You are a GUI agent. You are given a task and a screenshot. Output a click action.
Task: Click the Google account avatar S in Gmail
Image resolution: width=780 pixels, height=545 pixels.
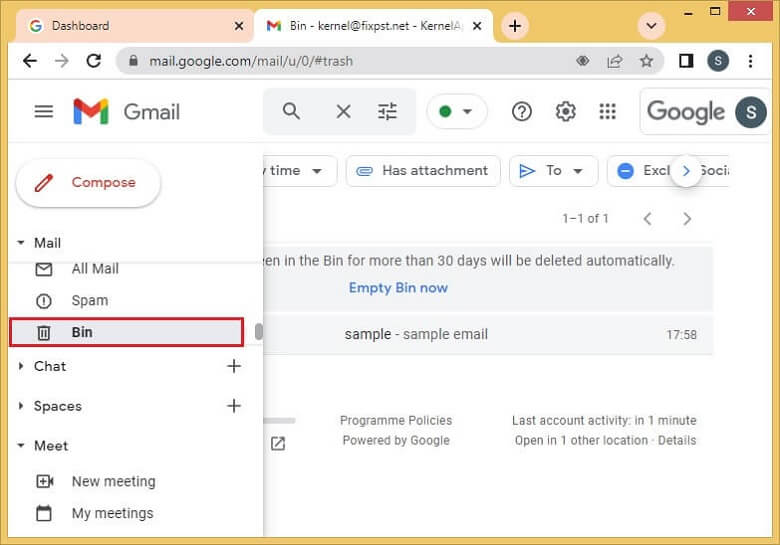[x=751, y=112]
